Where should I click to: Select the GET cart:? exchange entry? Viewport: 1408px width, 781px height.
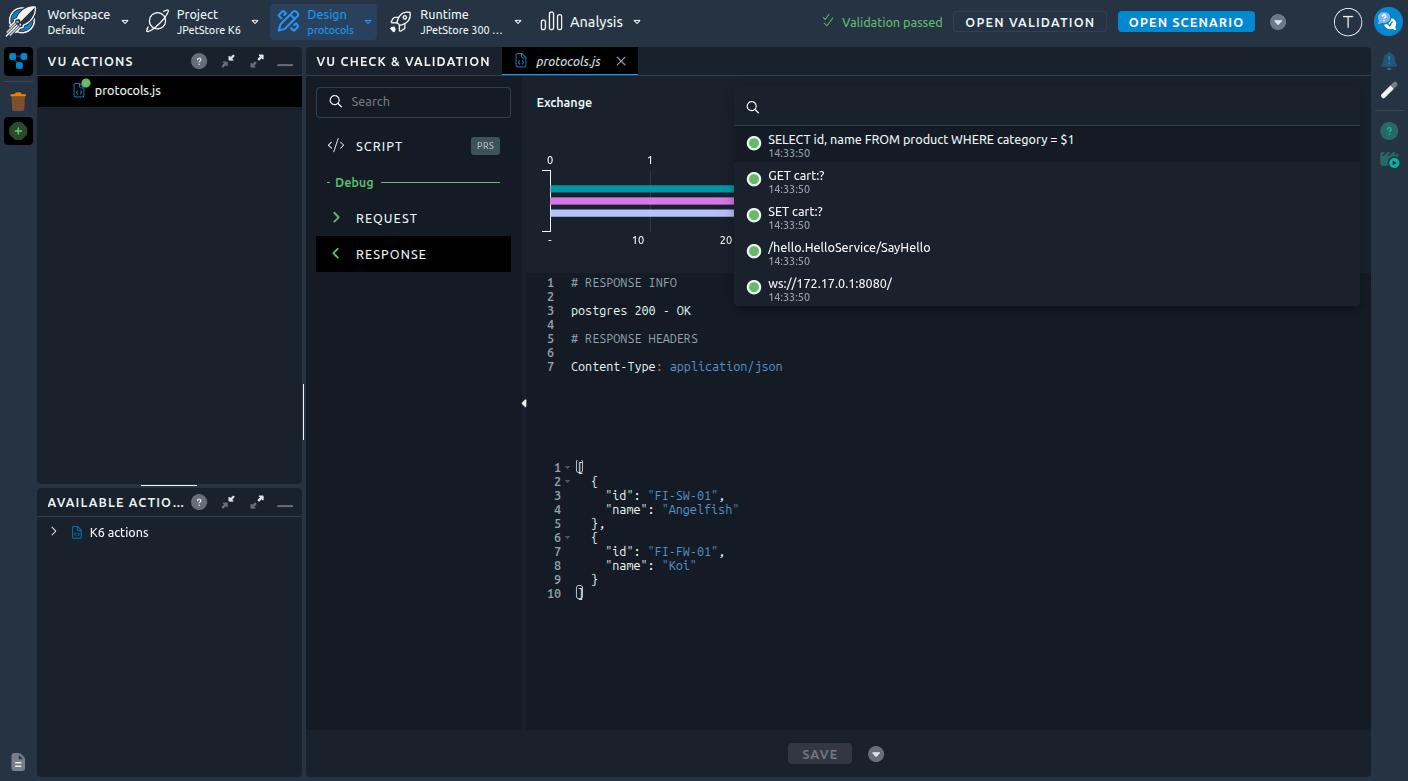1047,180
